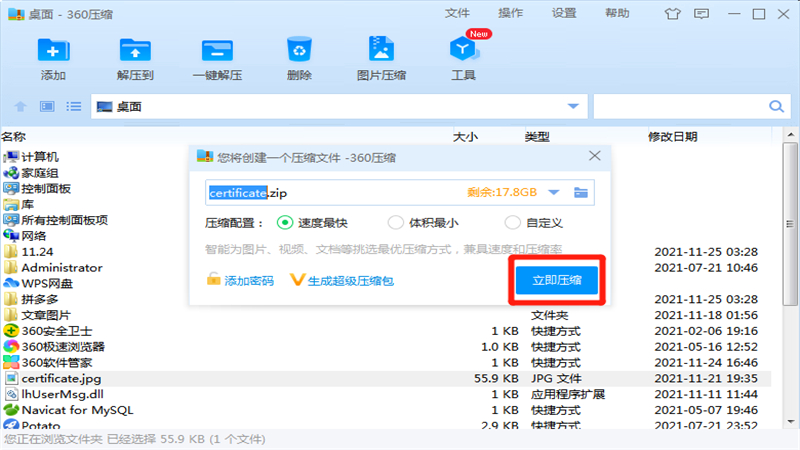
Task: Click the scrollbar up arrow
Action: tap(790, 135)
